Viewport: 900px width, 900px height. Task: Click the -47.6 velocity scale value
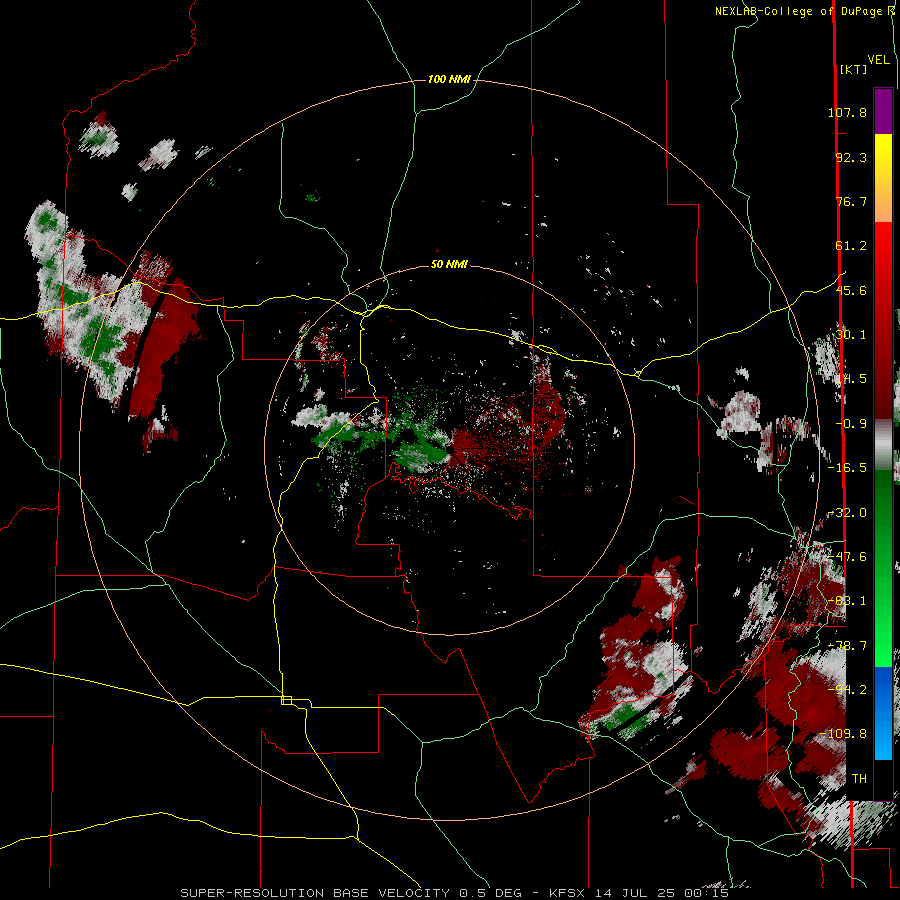847,557
